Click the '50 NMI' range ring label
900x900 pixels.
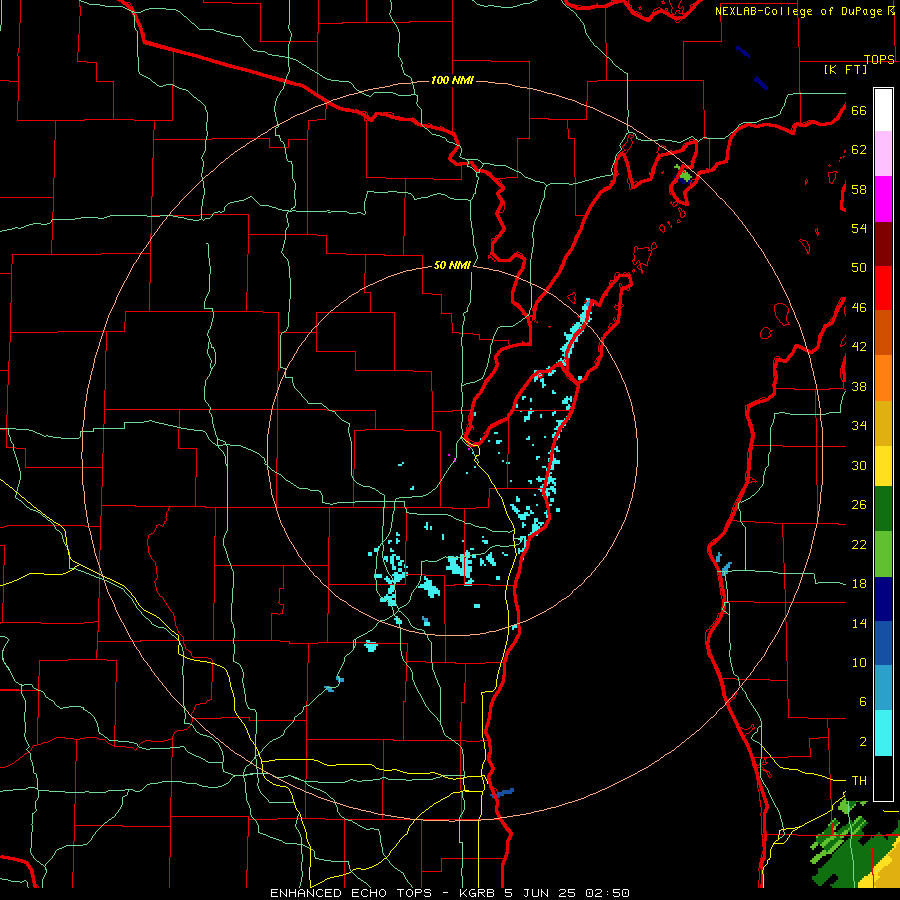pyautogui.click(x=452, y=265)
